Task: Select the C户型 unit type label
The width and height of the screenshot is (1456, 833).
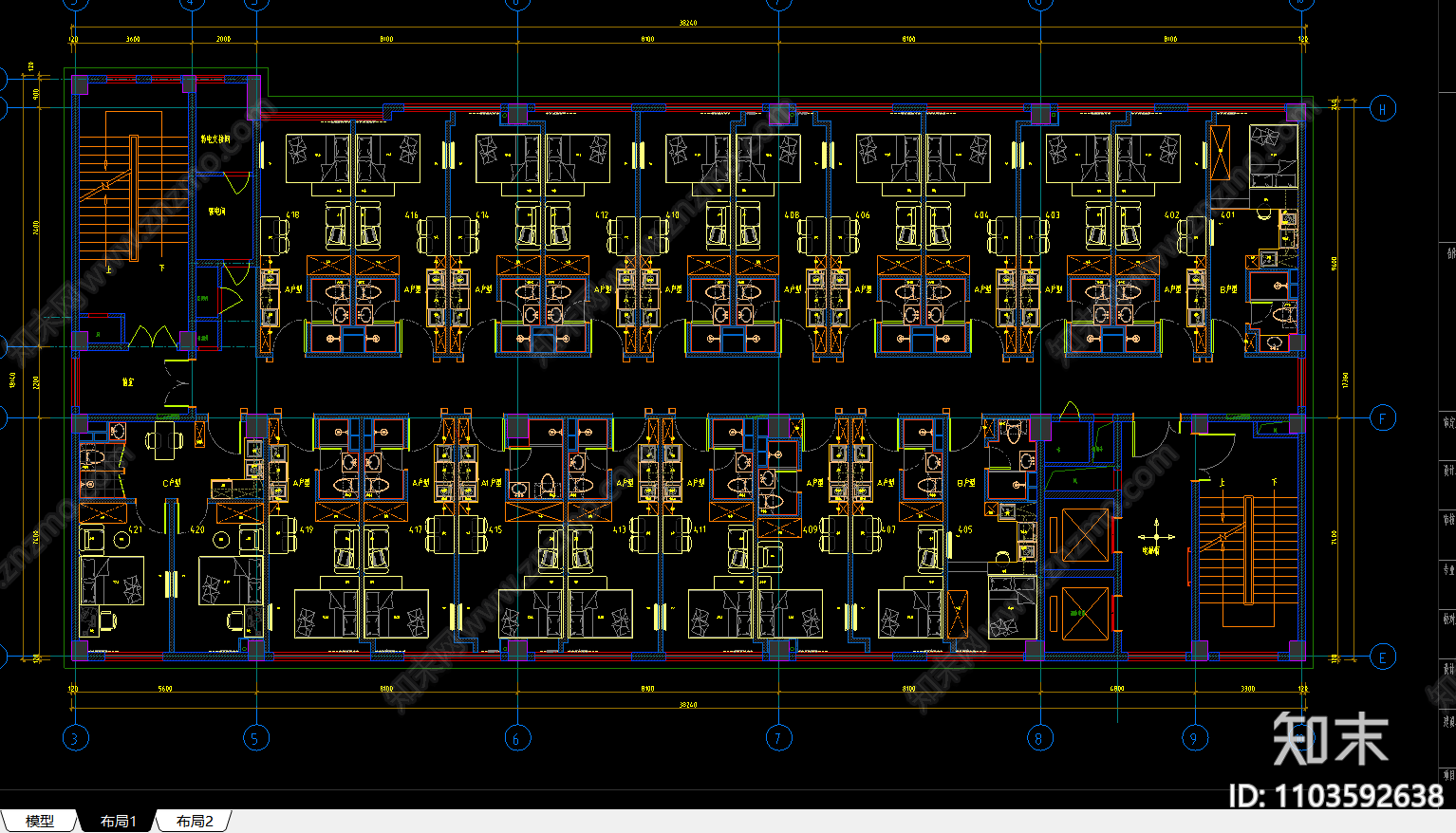Action: (x=171, y=483)
